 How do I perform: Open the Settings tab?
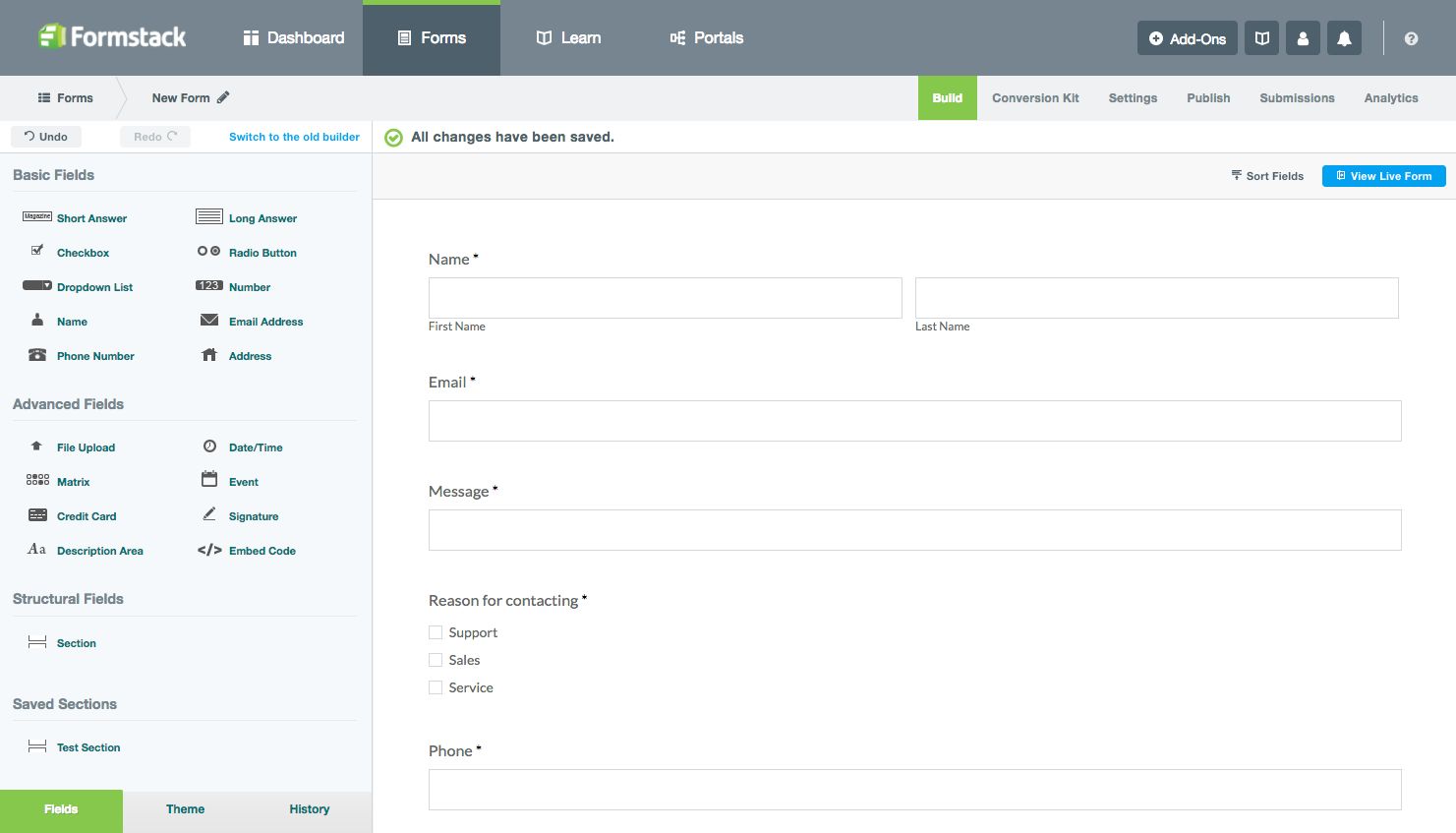tap(1133, 98)
